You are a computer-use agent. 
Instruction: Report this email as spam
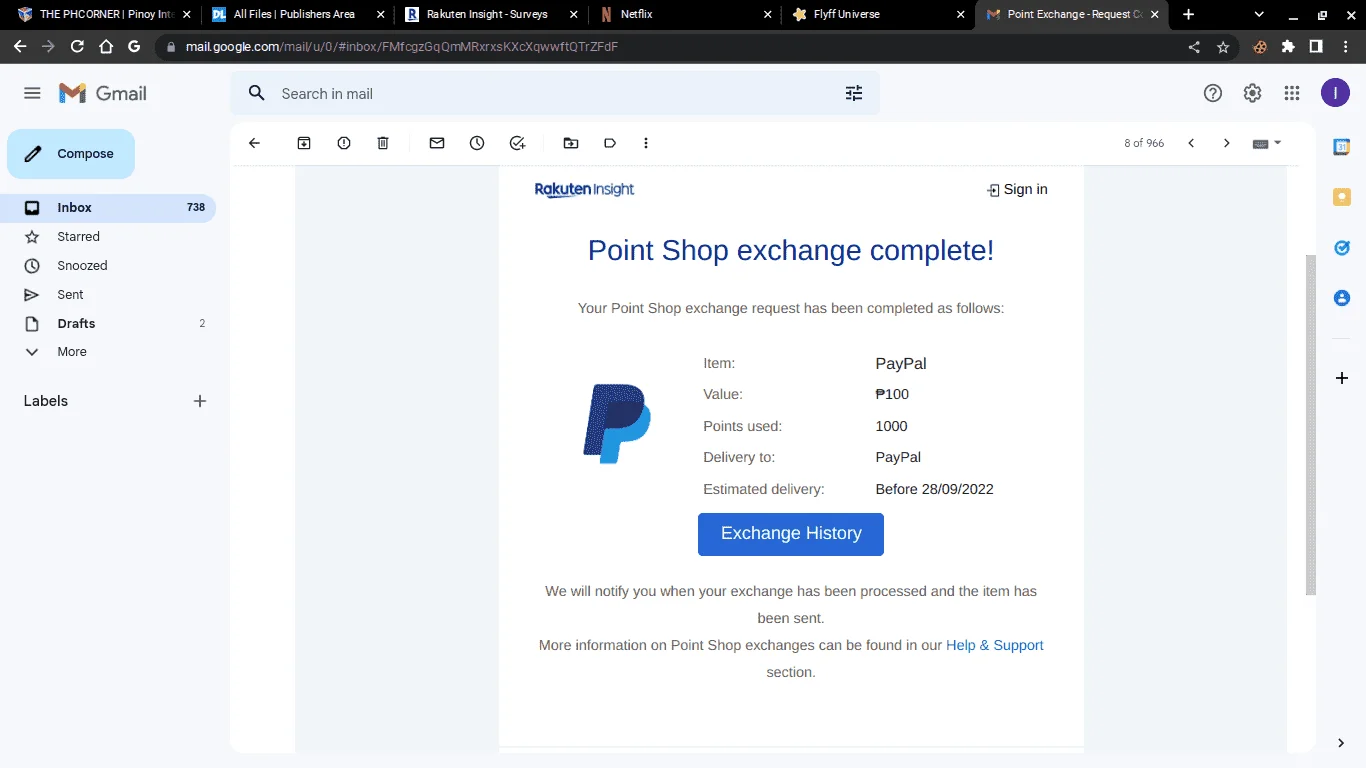[344, 143]
